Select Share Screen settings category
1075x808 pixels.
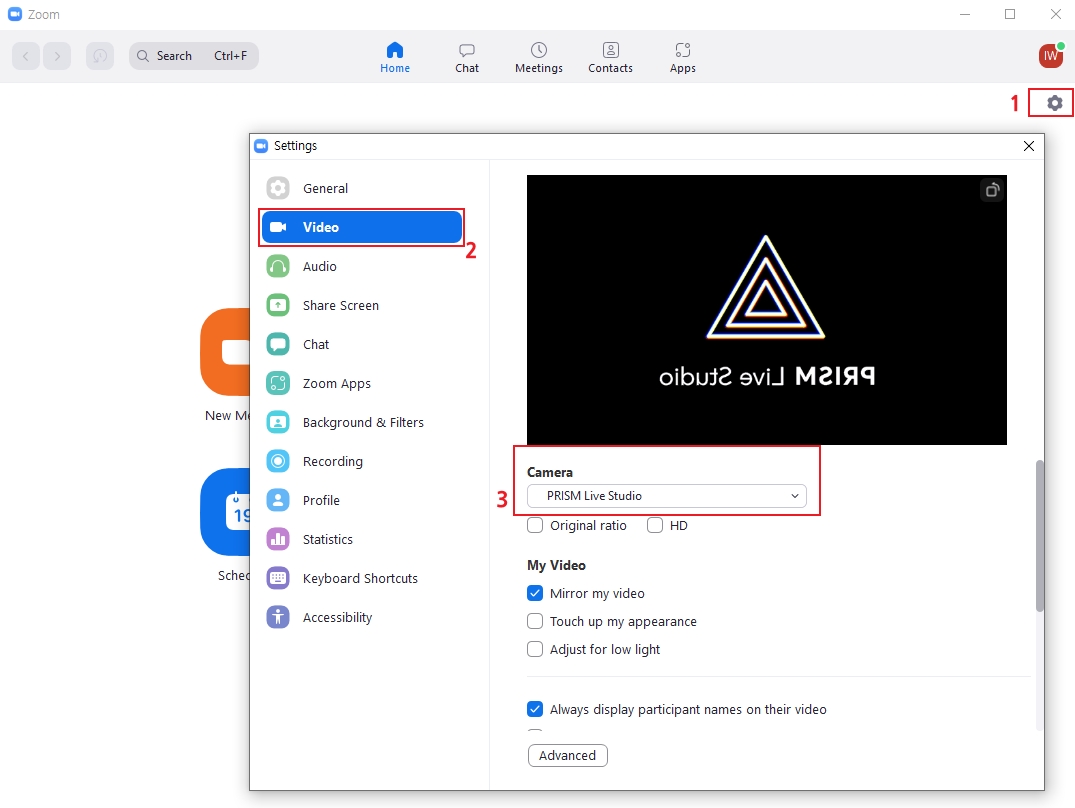(x=361, y=305)
